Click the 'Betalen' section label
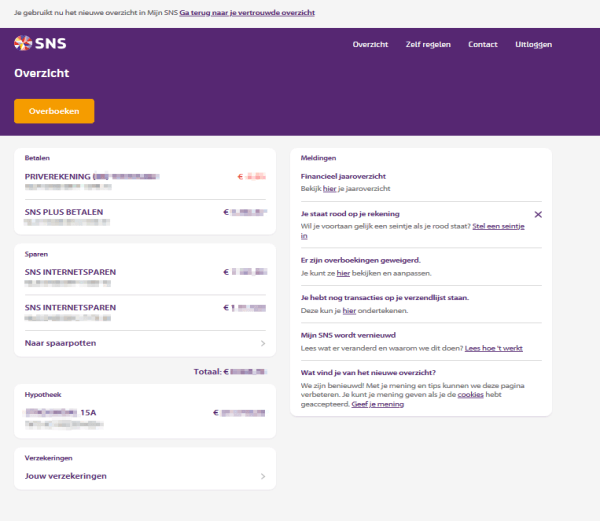Viewport: 600px width, 521px height. point(37,158)
